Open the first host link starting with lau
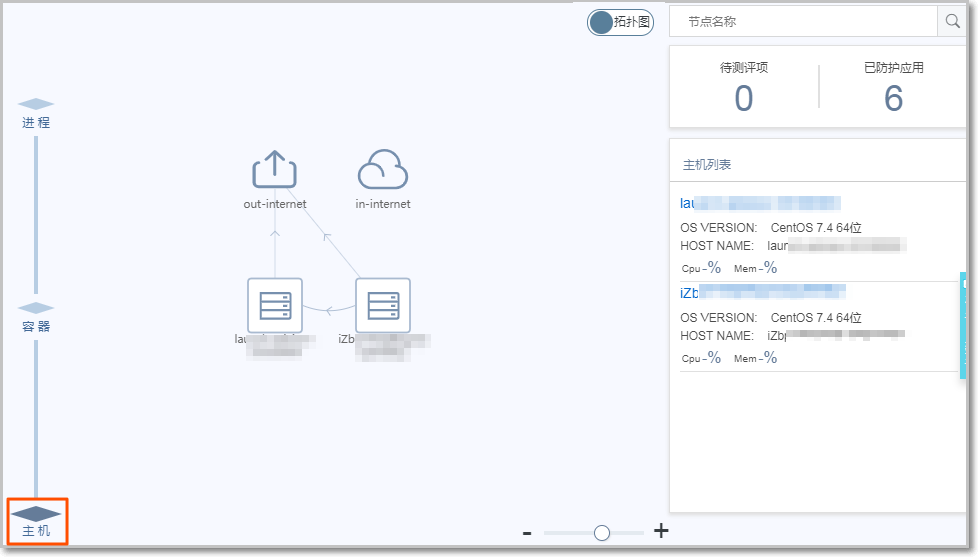The height and width of the screenshot is (557, 978). pyautogui.click(x=760, y=203)
